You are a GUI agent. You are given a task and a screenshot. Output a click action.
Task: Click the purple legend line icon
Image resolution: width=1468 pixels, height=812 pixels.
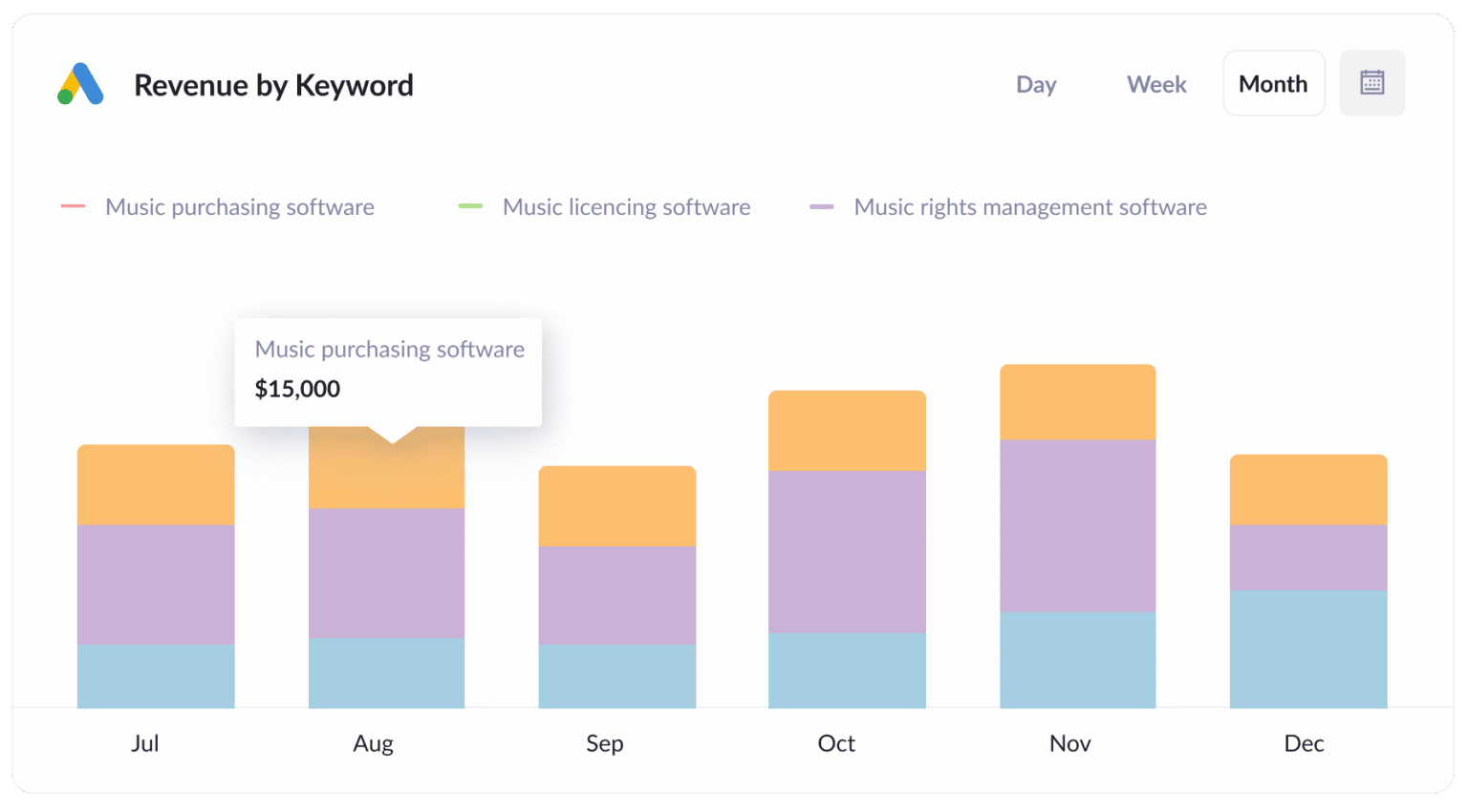(x=822, y=205)
